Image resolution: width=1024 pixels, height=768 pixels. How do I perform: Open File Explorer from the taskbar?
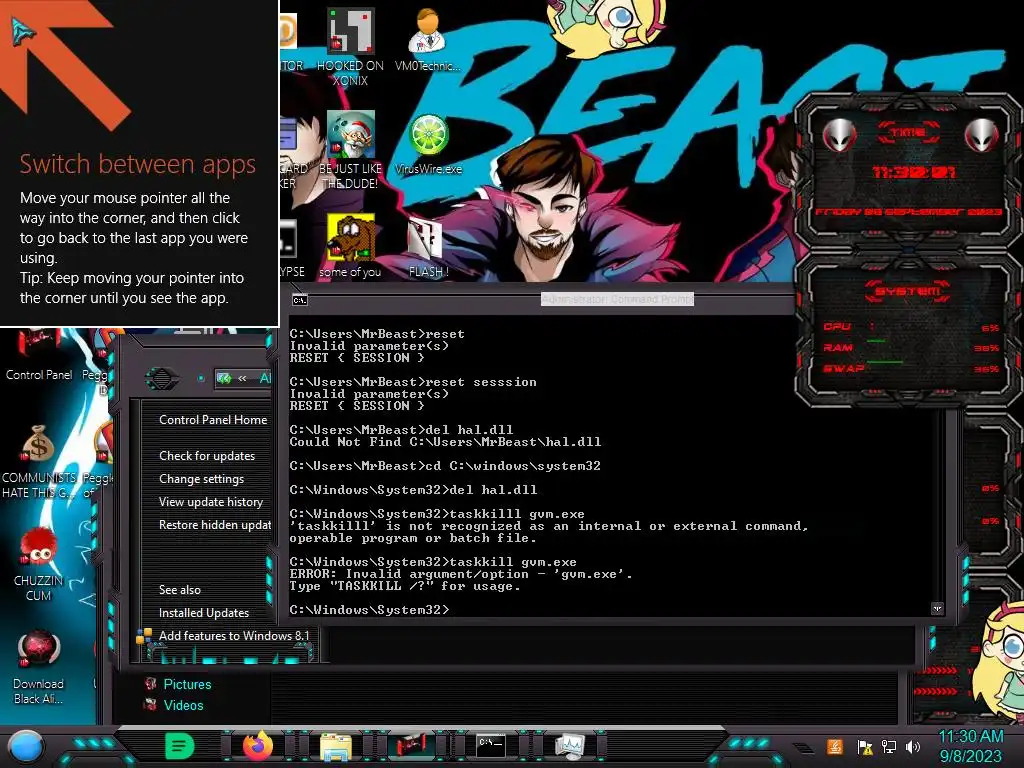pyautogui.click(x=336, y=746)
